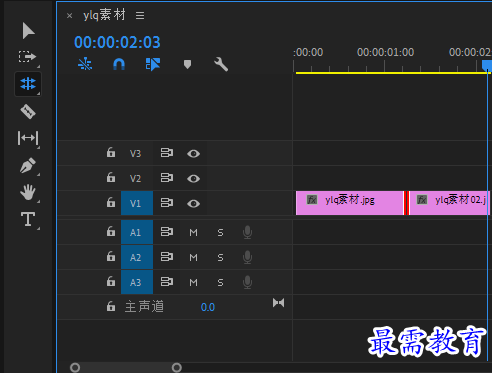Toggle timeline Snap magnet icon
Viewport: 492px width, 373px height.
119,64
